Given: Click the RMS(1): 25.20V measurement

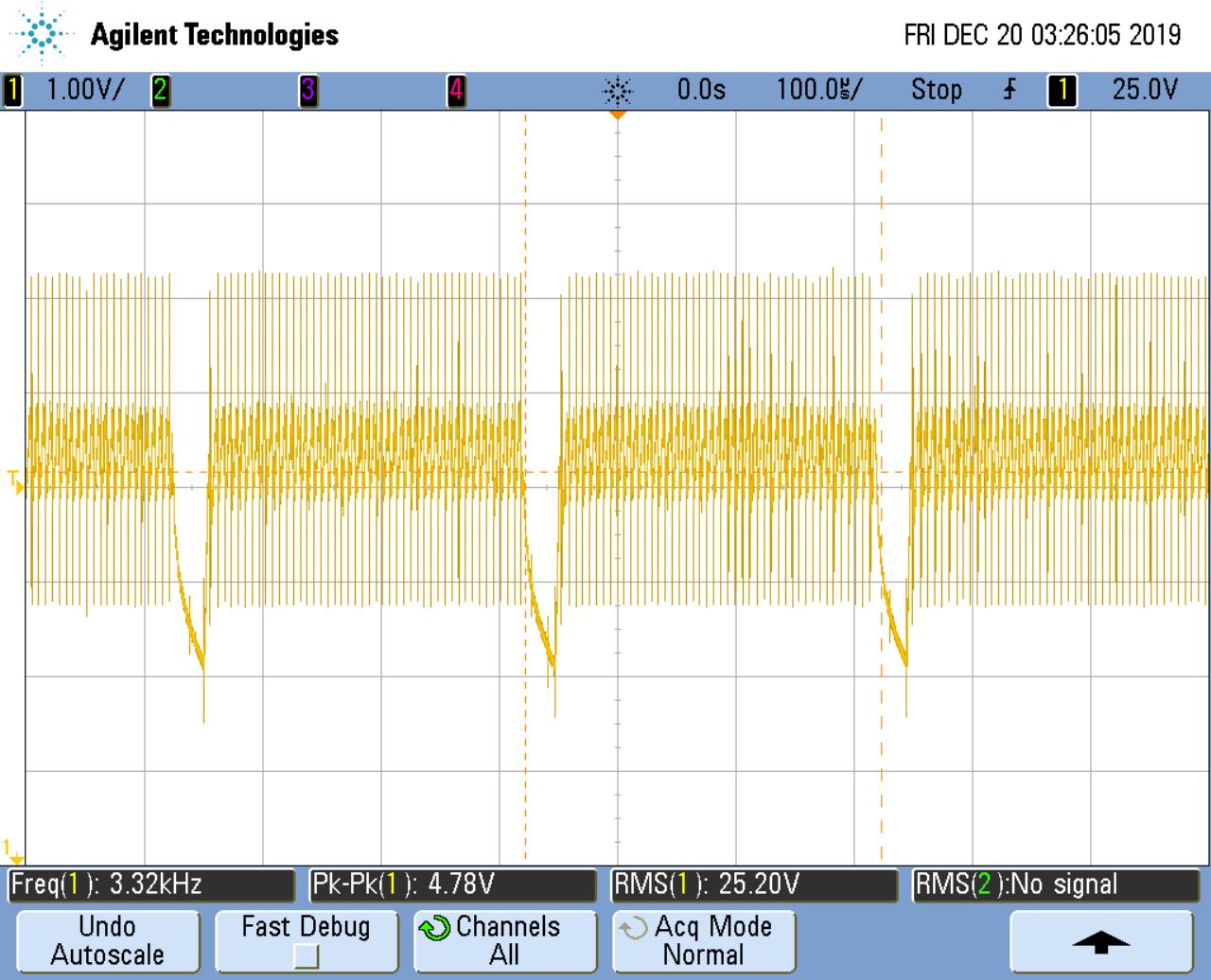Looking at the screenshot, I should coord(754,885).
